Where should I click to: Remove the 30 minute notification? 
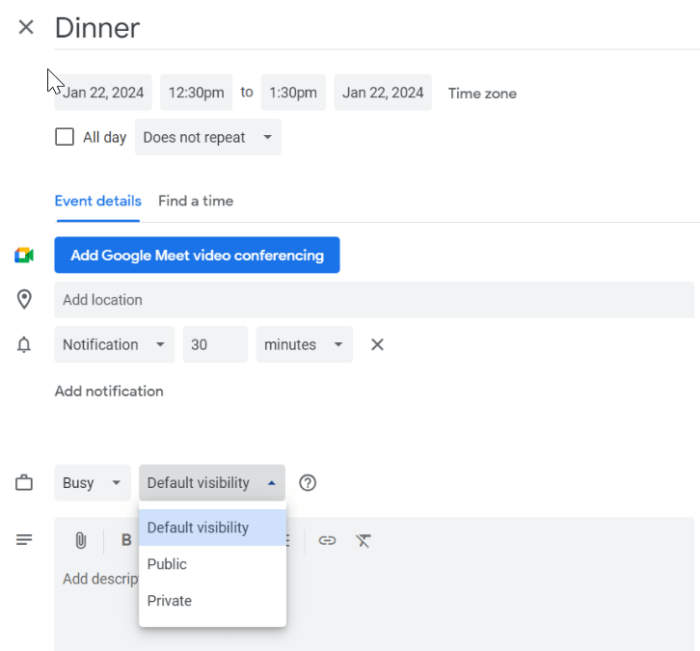[x=377, y=345]
